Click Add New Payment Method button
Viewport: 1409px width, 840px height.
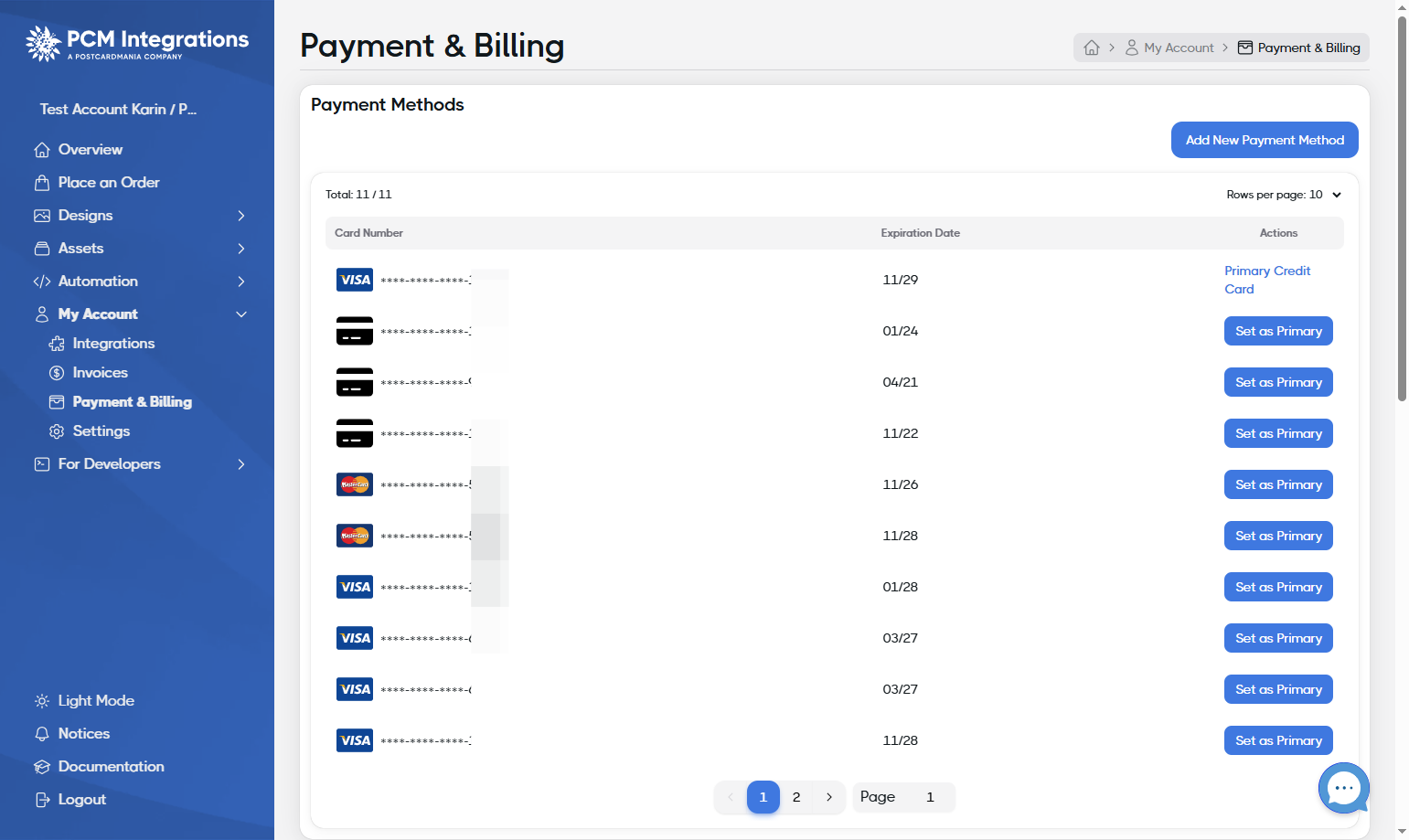point(1265,140)
